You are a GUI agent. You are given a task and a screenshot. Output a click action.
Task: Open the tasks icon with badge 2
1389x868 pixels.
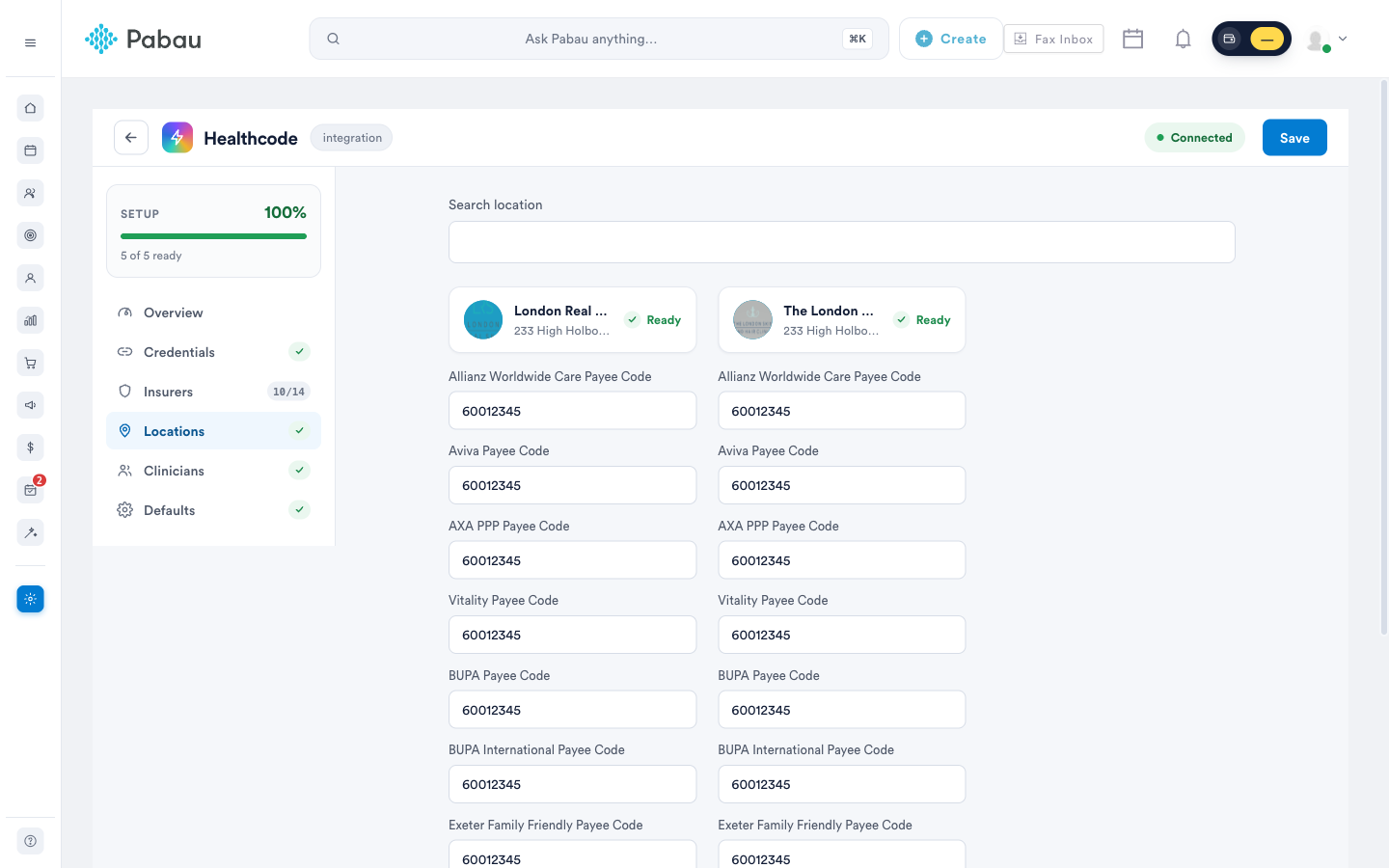(x=30, y=490)
